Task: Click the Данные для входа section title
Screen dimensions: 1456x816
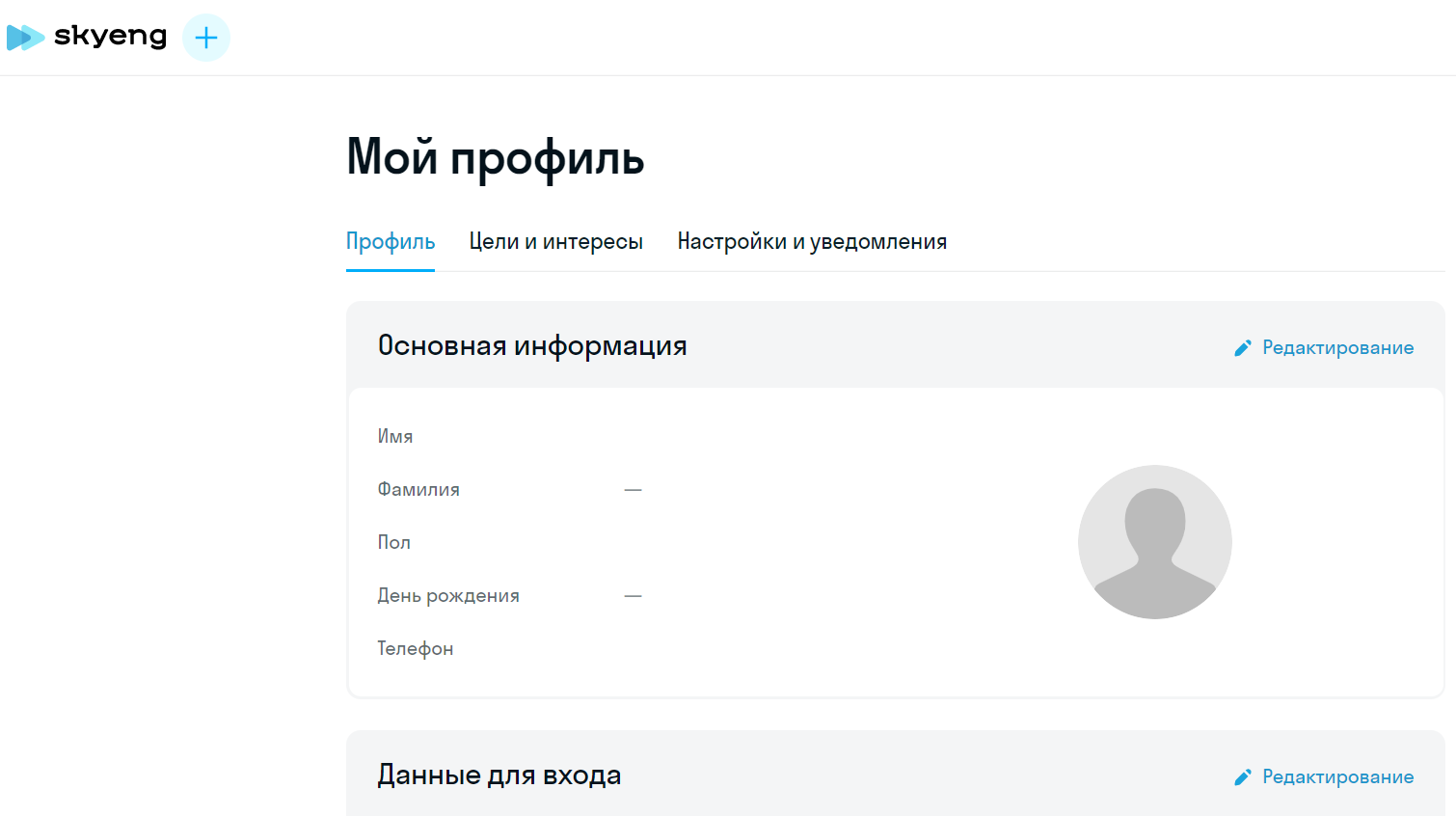Action: (x=499, y=775)
